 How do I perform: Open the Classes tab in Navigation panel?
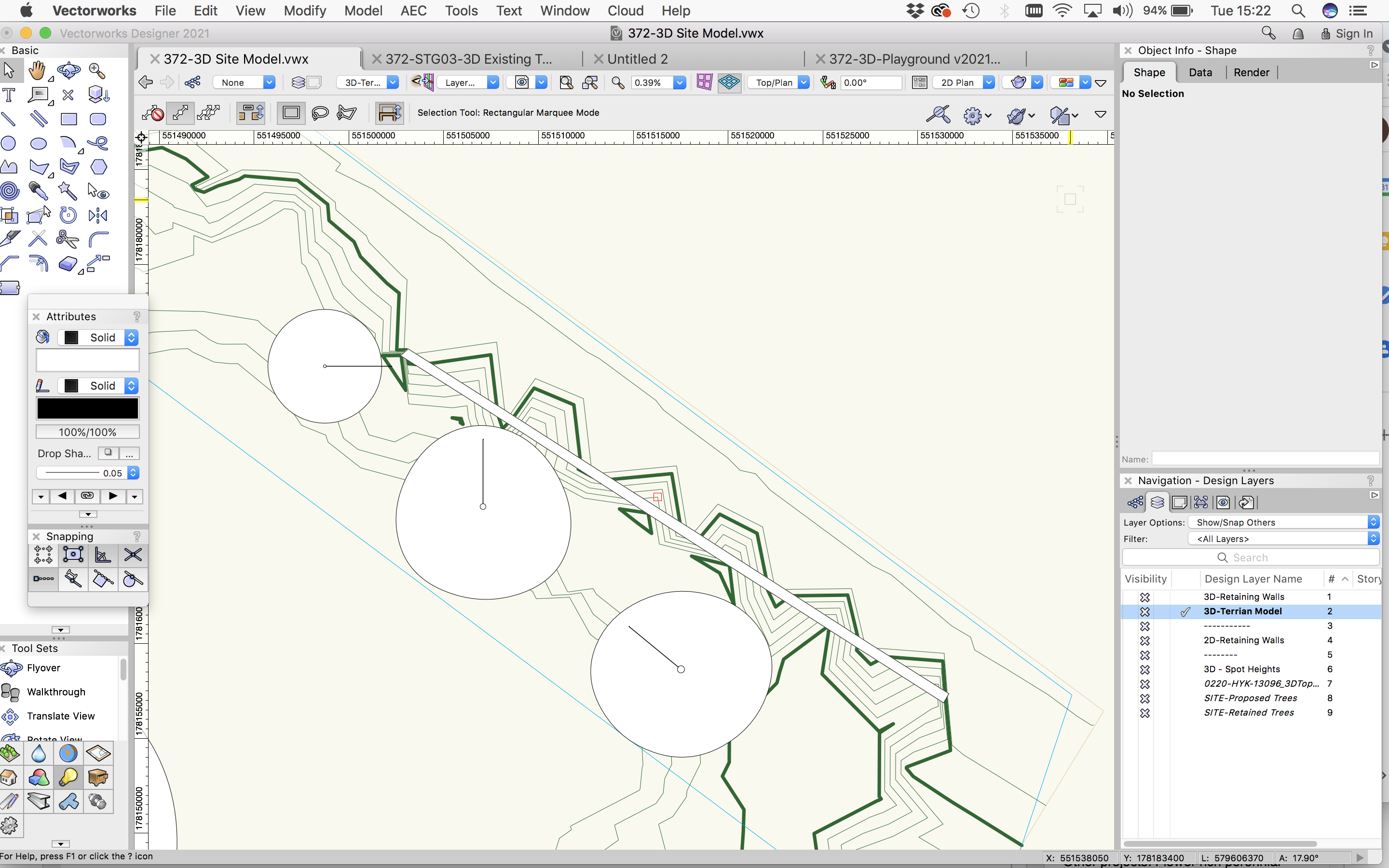tap(1135, 502)
